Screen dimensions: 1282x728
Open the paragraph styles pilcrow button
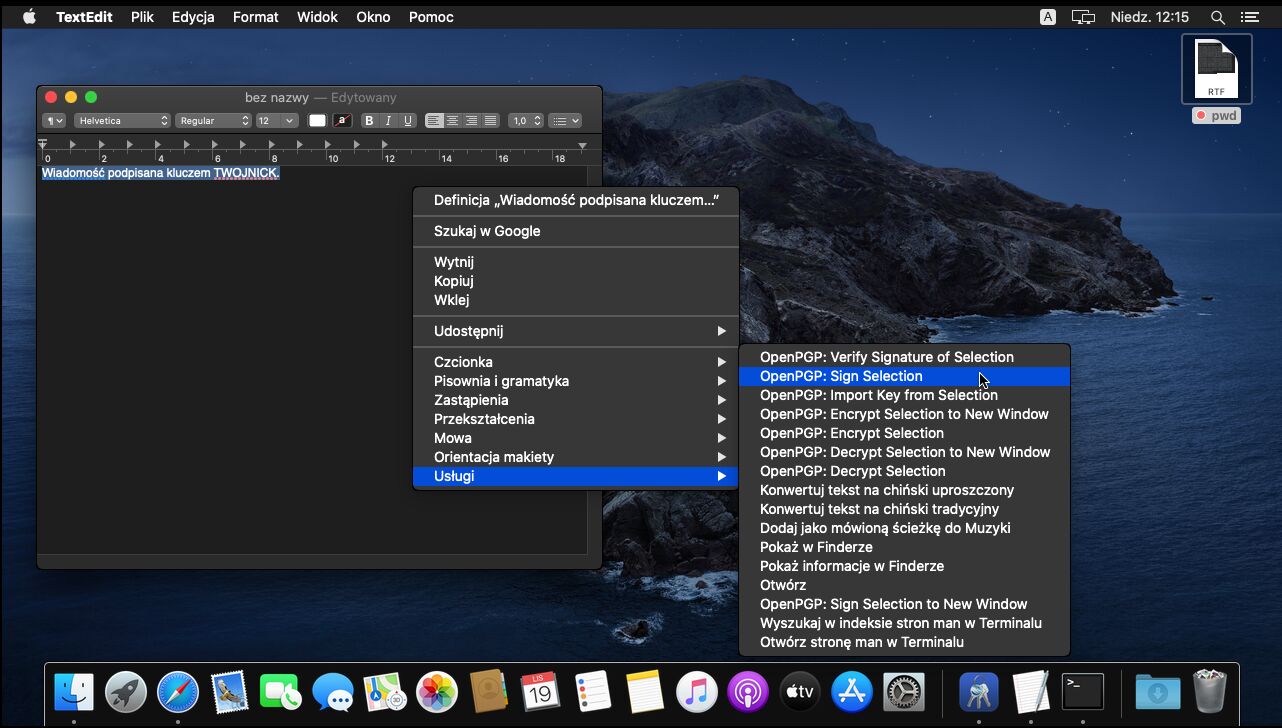[53, 121]
